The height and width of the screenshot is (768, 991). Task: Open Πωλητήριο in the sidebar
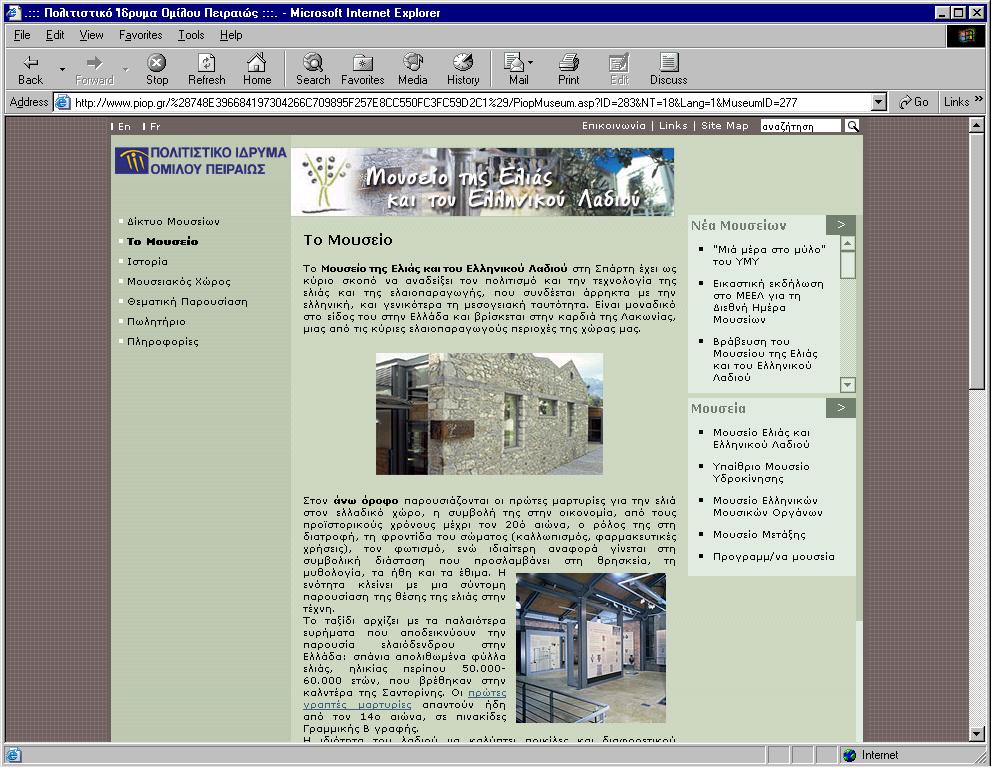[156, 322]
